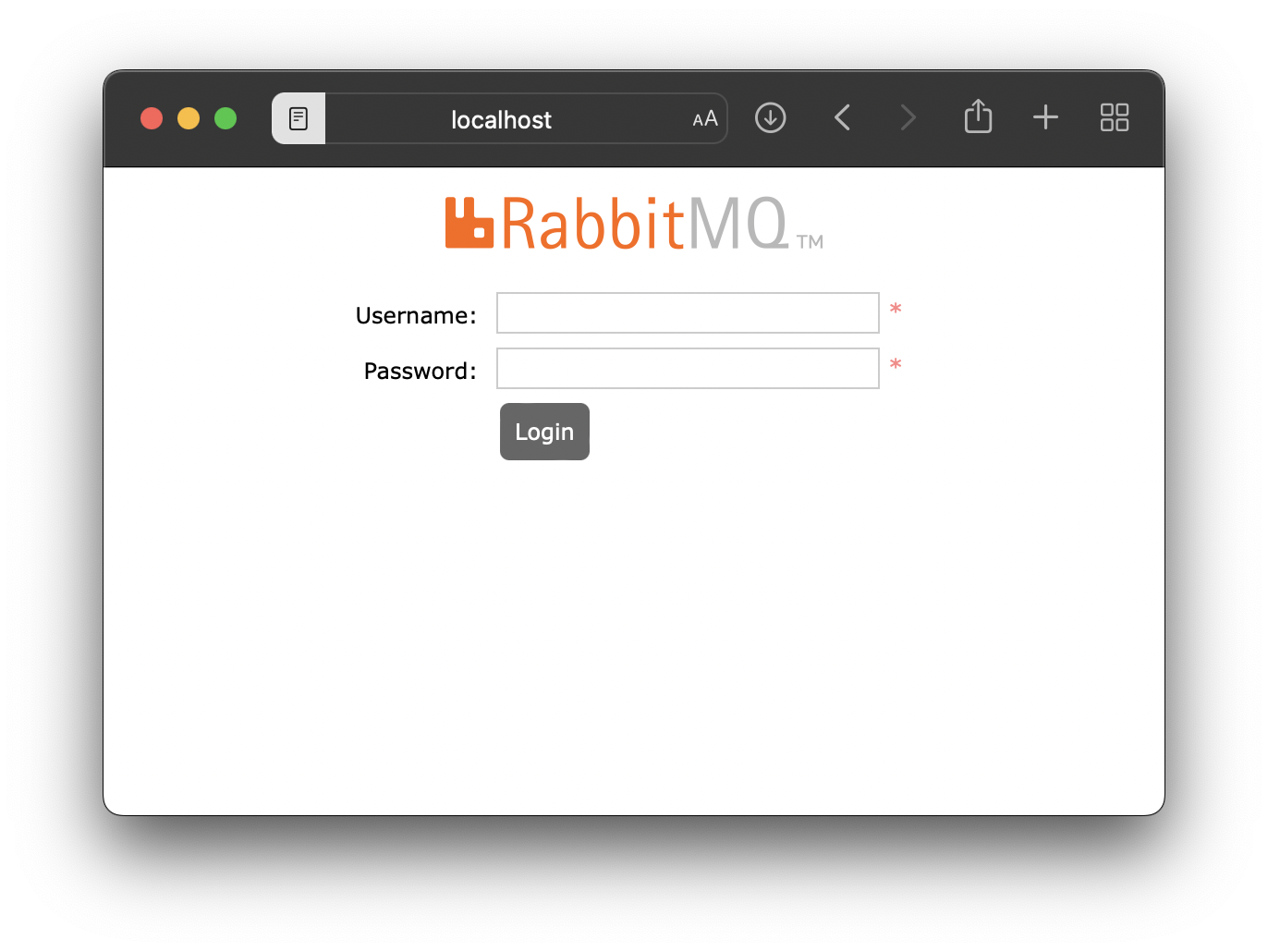Click the asterisk next to the Password field
This screenshot has width=1268, height=952.
coord(896,365)
